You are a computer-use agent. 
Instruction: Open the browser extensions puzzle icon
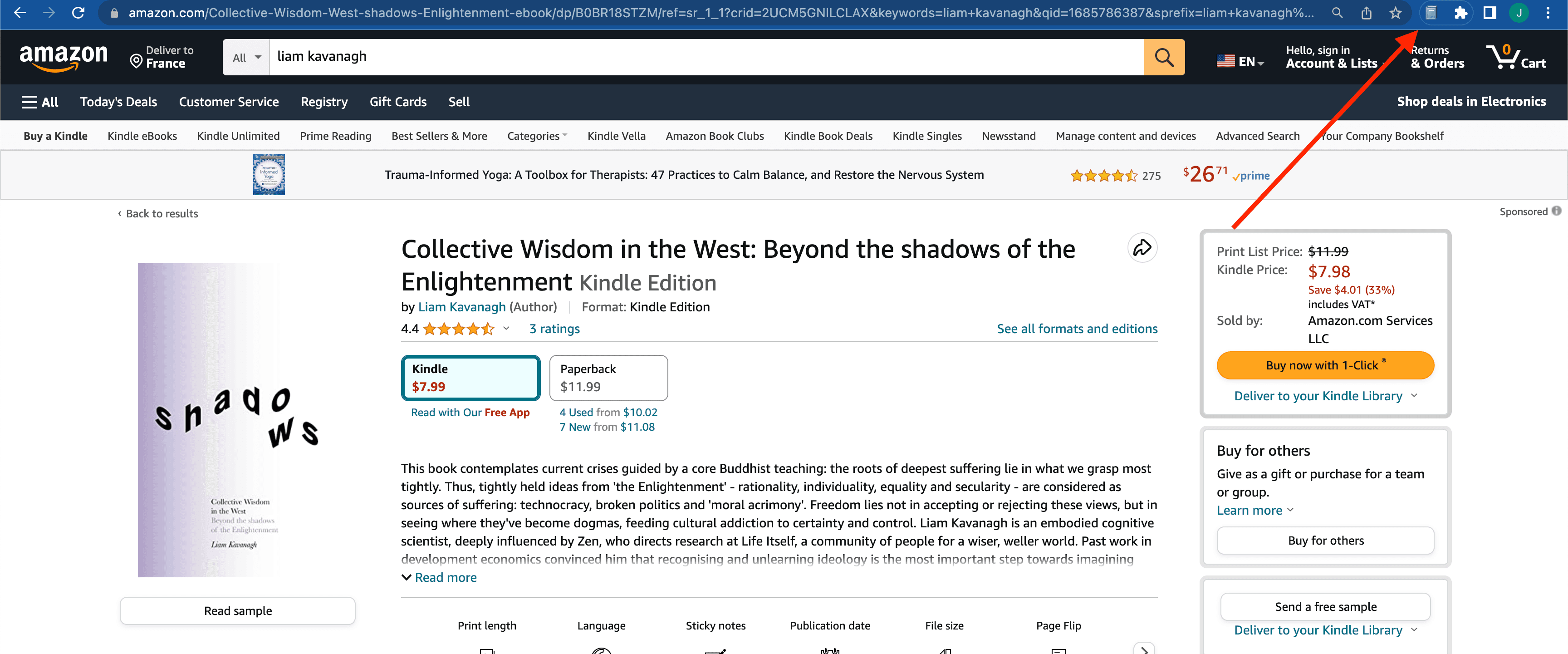(x=1460, y=13)
